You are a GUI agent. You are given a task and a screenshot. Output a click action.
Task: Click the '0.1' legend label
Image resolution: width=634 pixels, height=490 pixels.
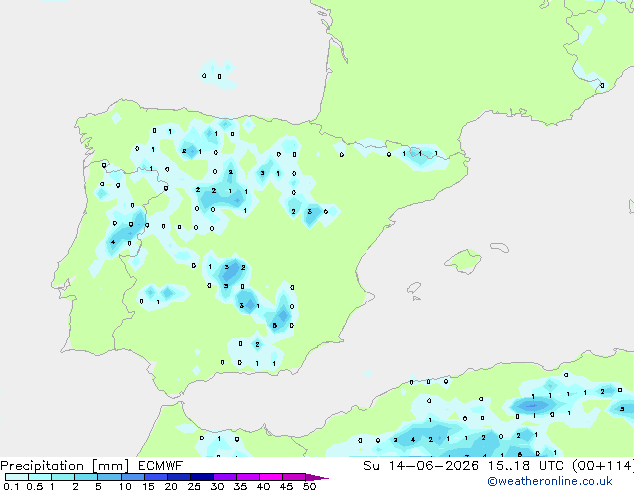[x=11, y=486]
